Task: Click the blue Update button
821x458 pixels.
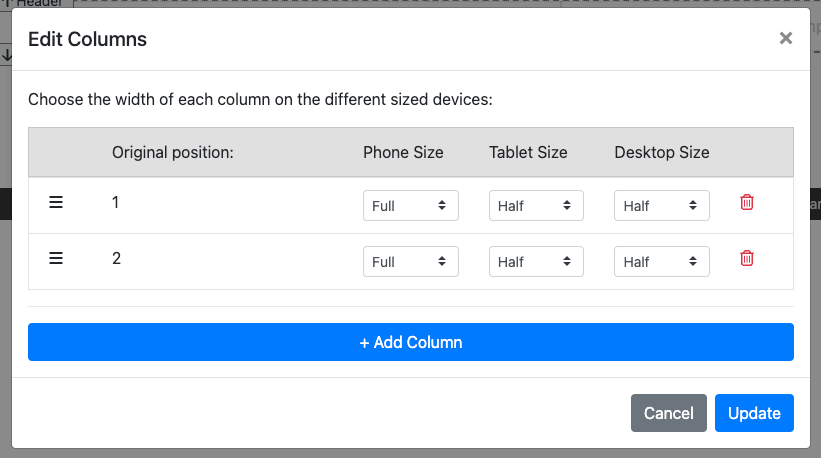Action: click(754, 413)
